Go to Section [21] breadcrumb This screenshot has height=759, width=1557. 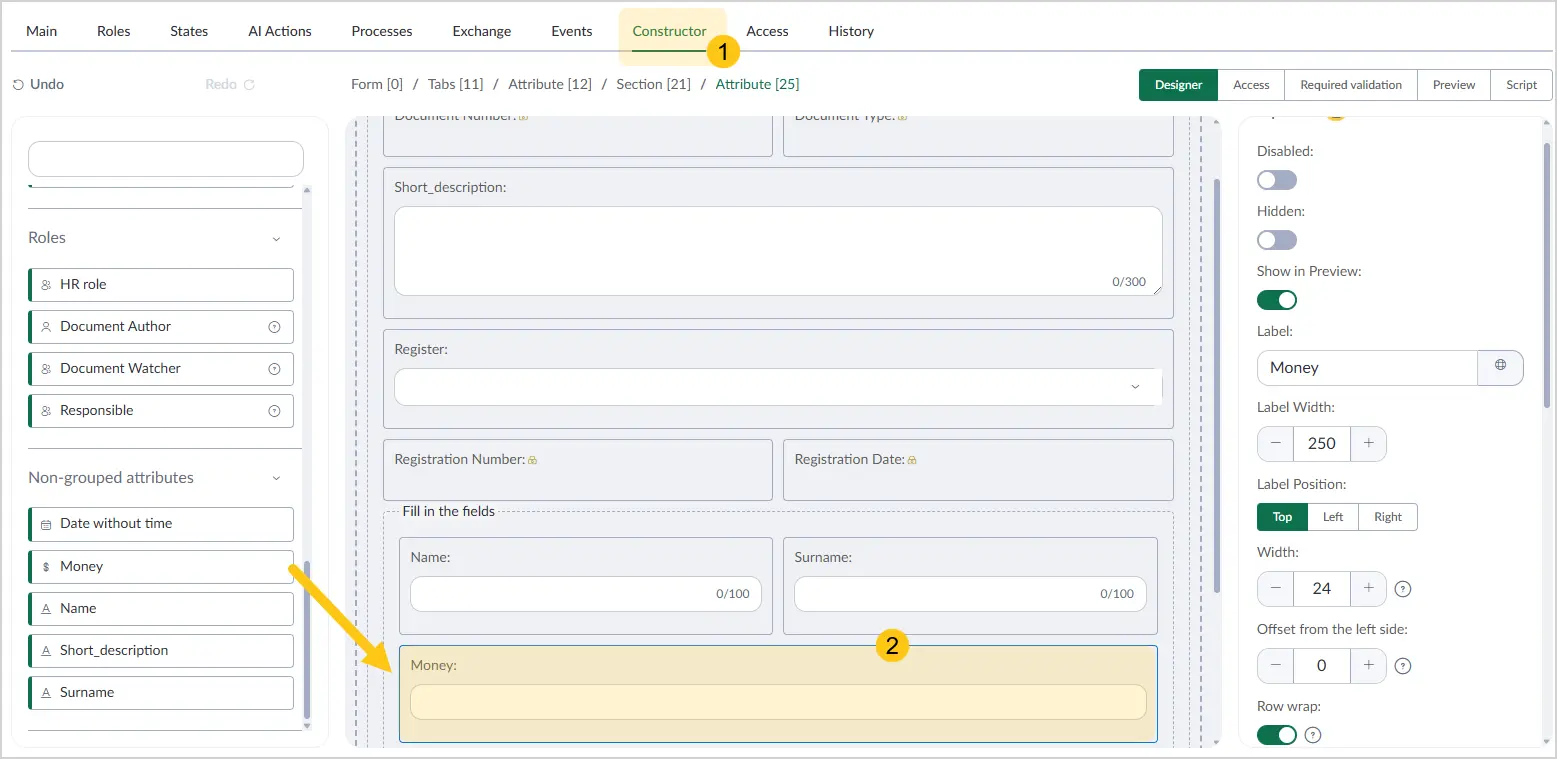pyautogui.click(x=653, y=84)
